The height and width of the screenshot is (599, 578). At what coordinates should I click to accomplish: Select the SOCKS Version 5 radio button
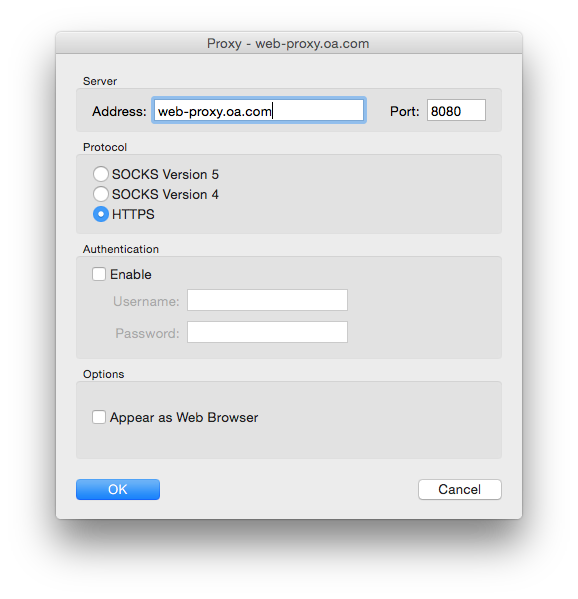click(100, 174)
